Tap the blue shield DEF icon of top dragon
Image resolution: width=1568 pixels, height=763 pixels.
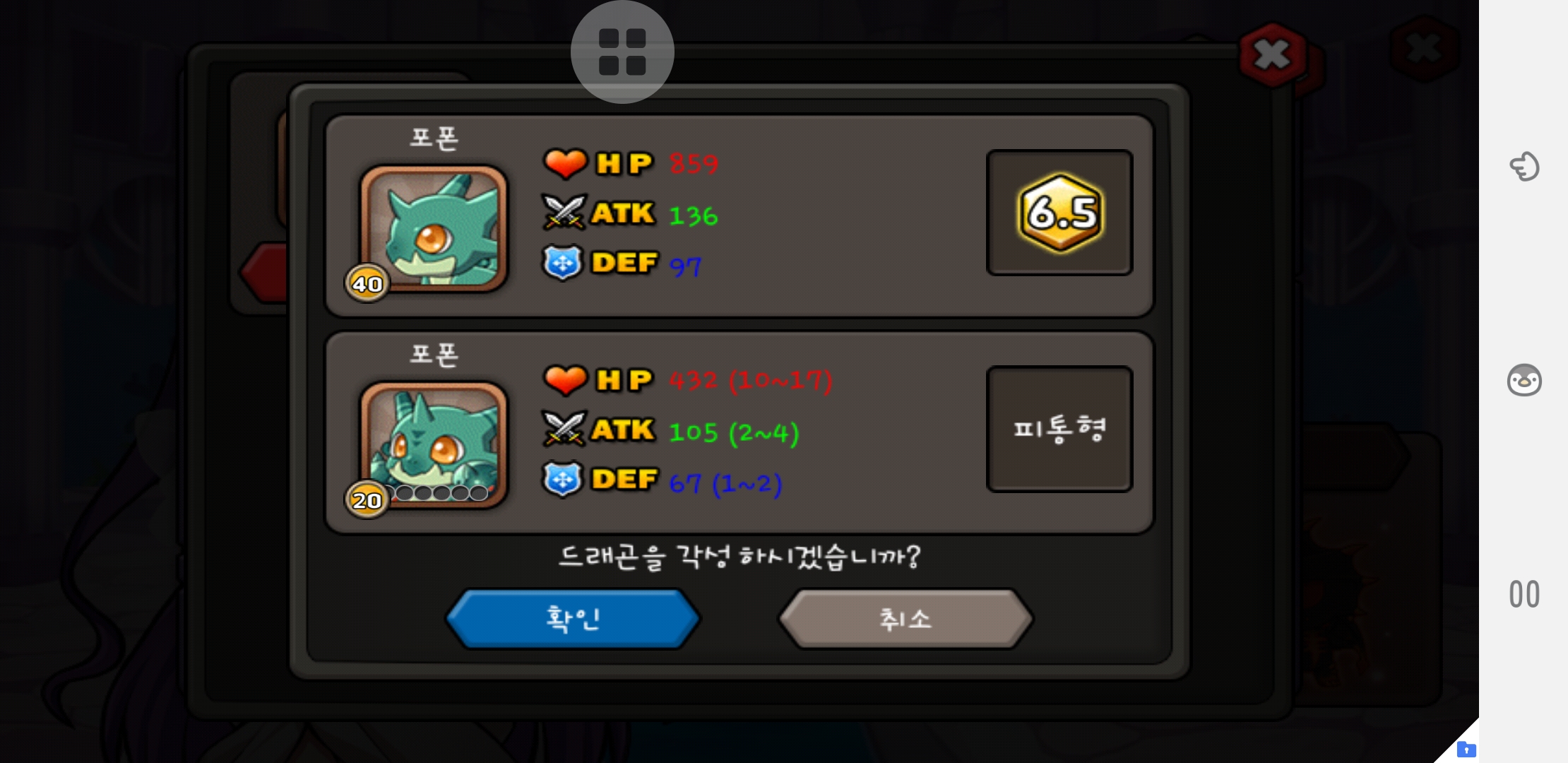click(x=562, y=263)
